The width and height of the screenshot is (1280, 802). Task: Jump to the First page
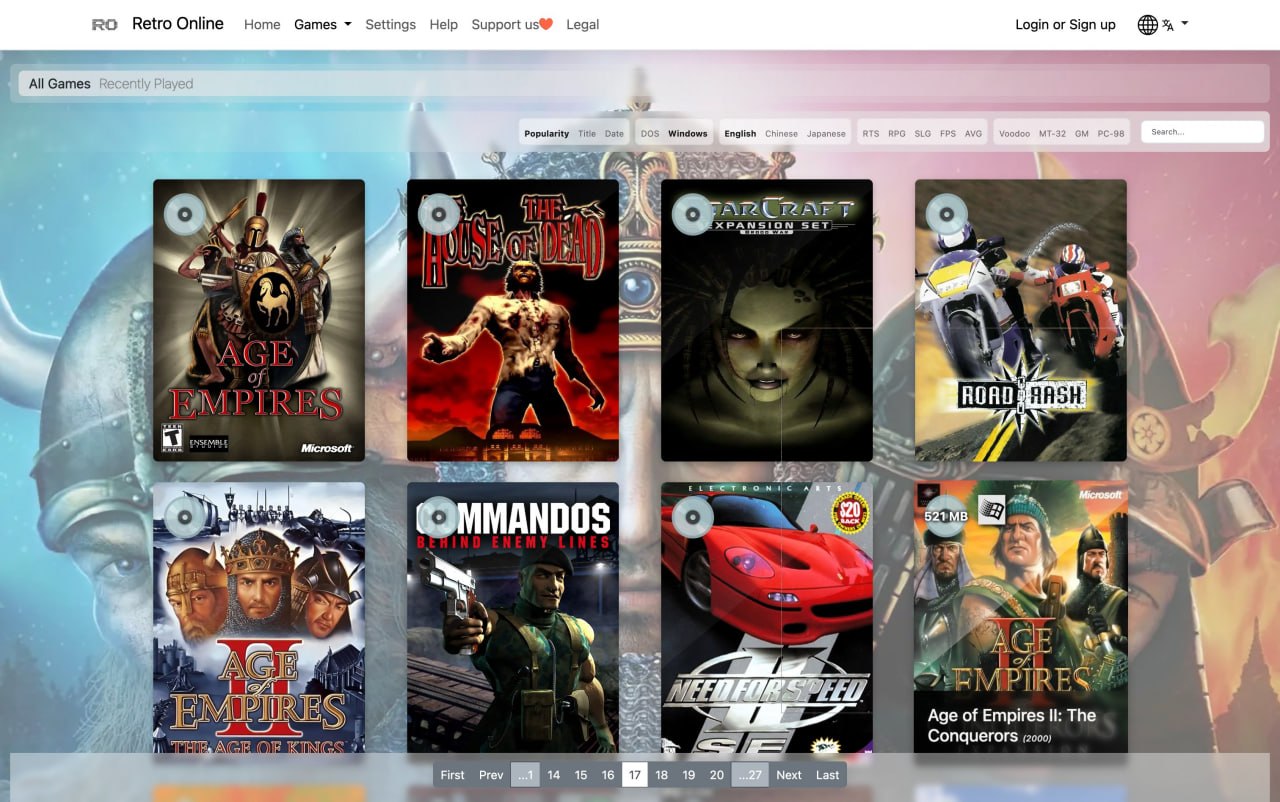coord(452,775)
